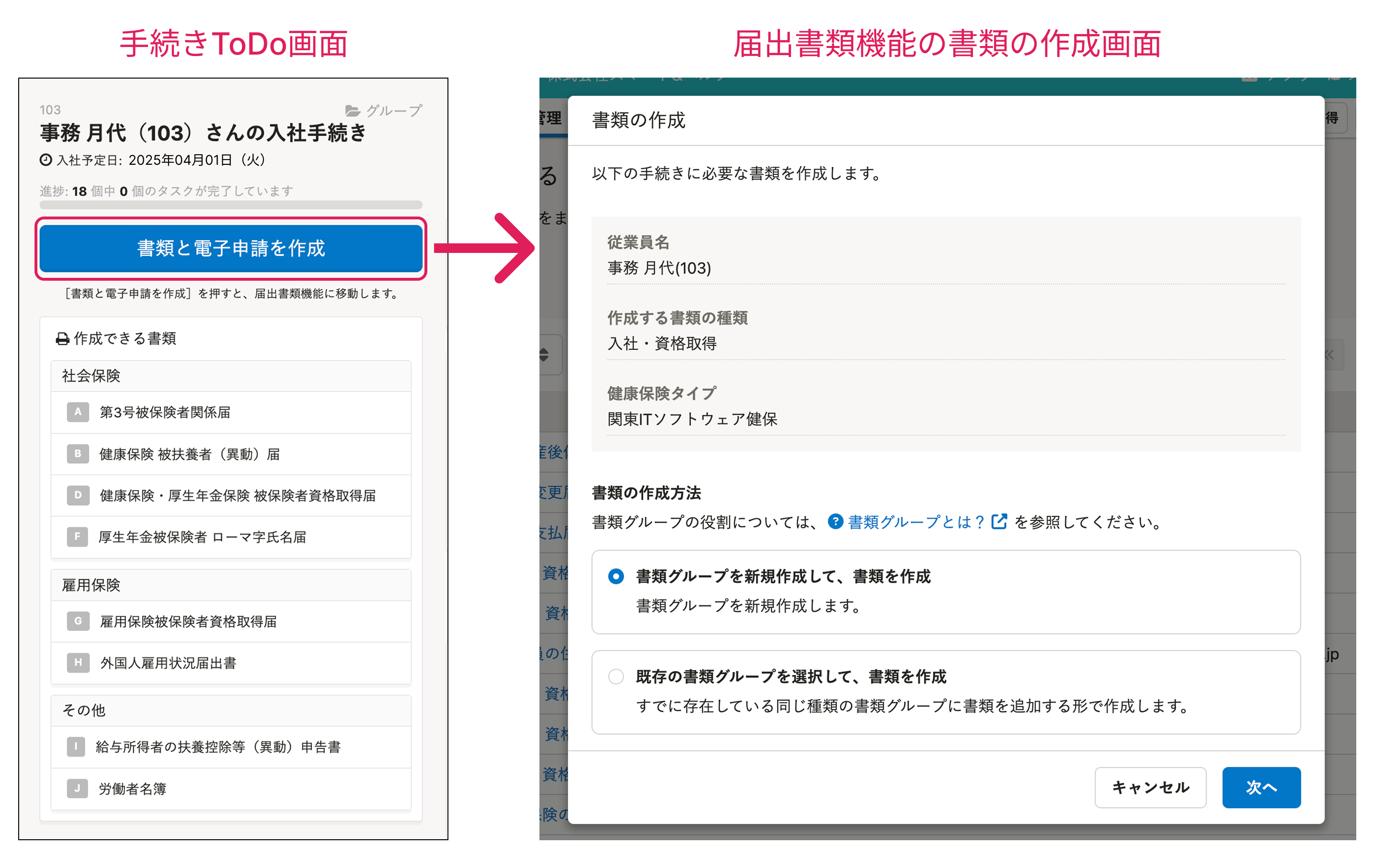Screen dimensions: 1374x868
Task: Click the 雇用保険 section header
Action: (x=230, y=585)
